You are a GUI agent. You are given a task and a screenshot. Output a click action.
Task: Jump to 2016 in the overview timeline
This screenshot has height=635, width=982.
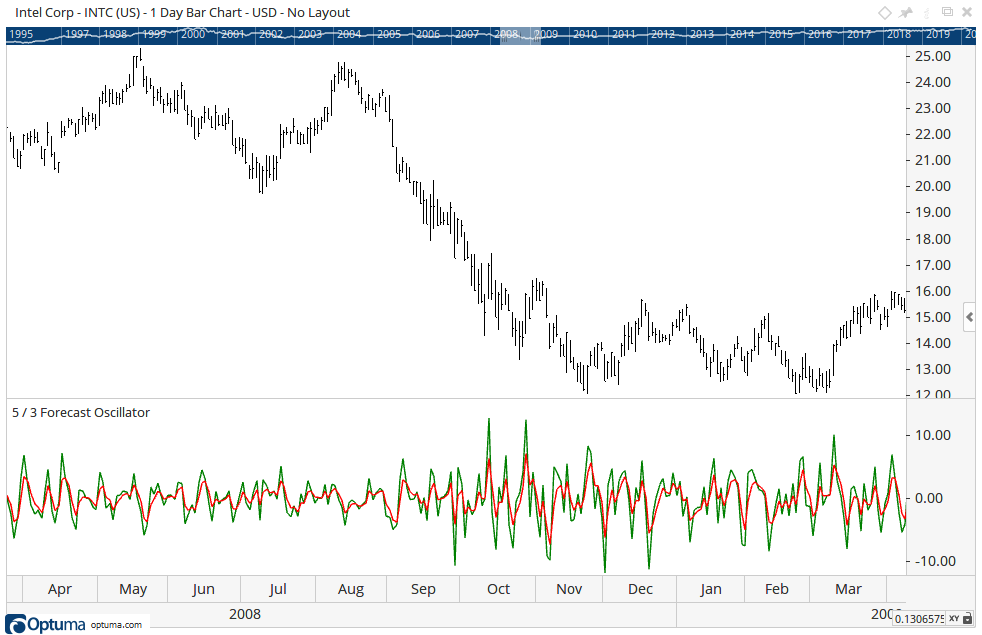coord(820,34)
